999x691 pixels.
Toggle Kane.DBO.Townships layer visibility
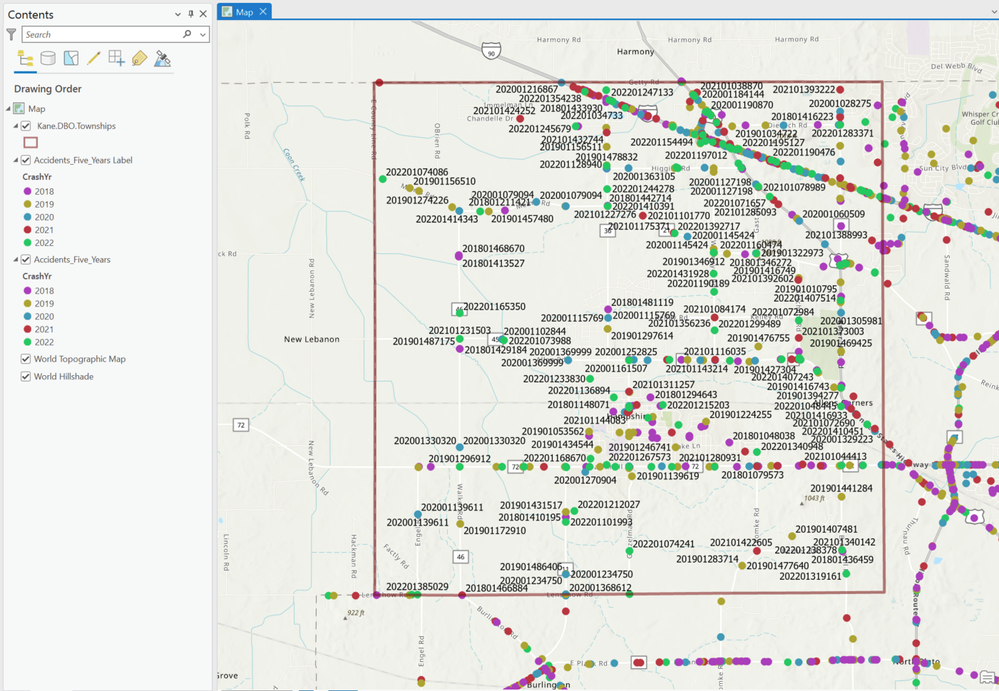26,126
